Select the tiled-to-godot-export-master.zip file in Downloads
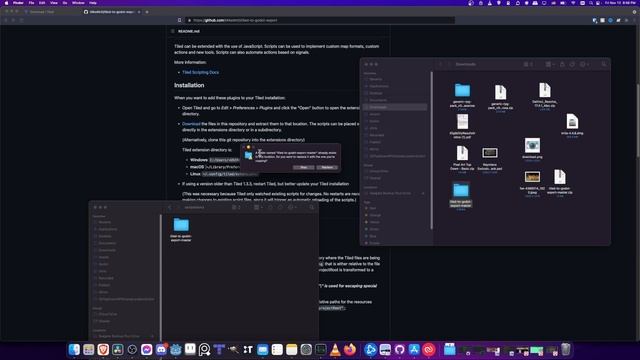This screenshot has width=640, height=360. point(560,182)
